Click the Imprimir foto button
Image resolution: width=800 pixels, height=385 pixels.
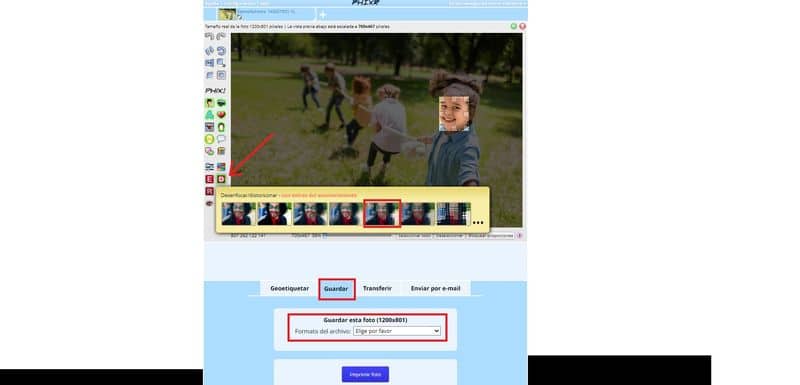coord(365,374)
